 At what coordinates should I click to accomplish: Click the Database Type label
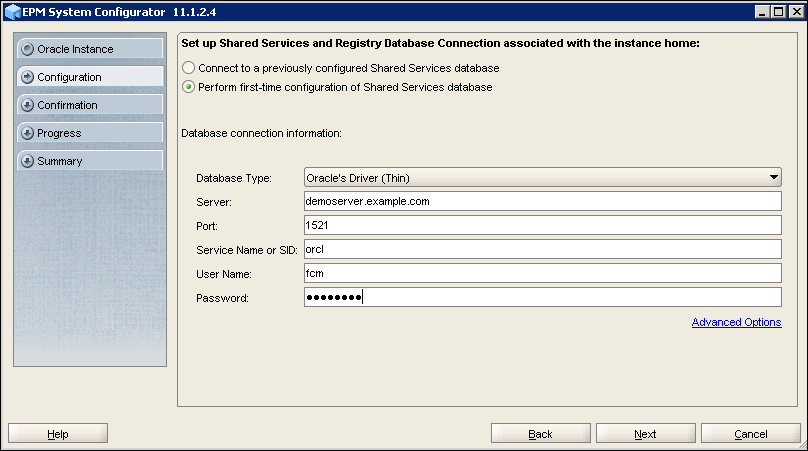(234, 178)
